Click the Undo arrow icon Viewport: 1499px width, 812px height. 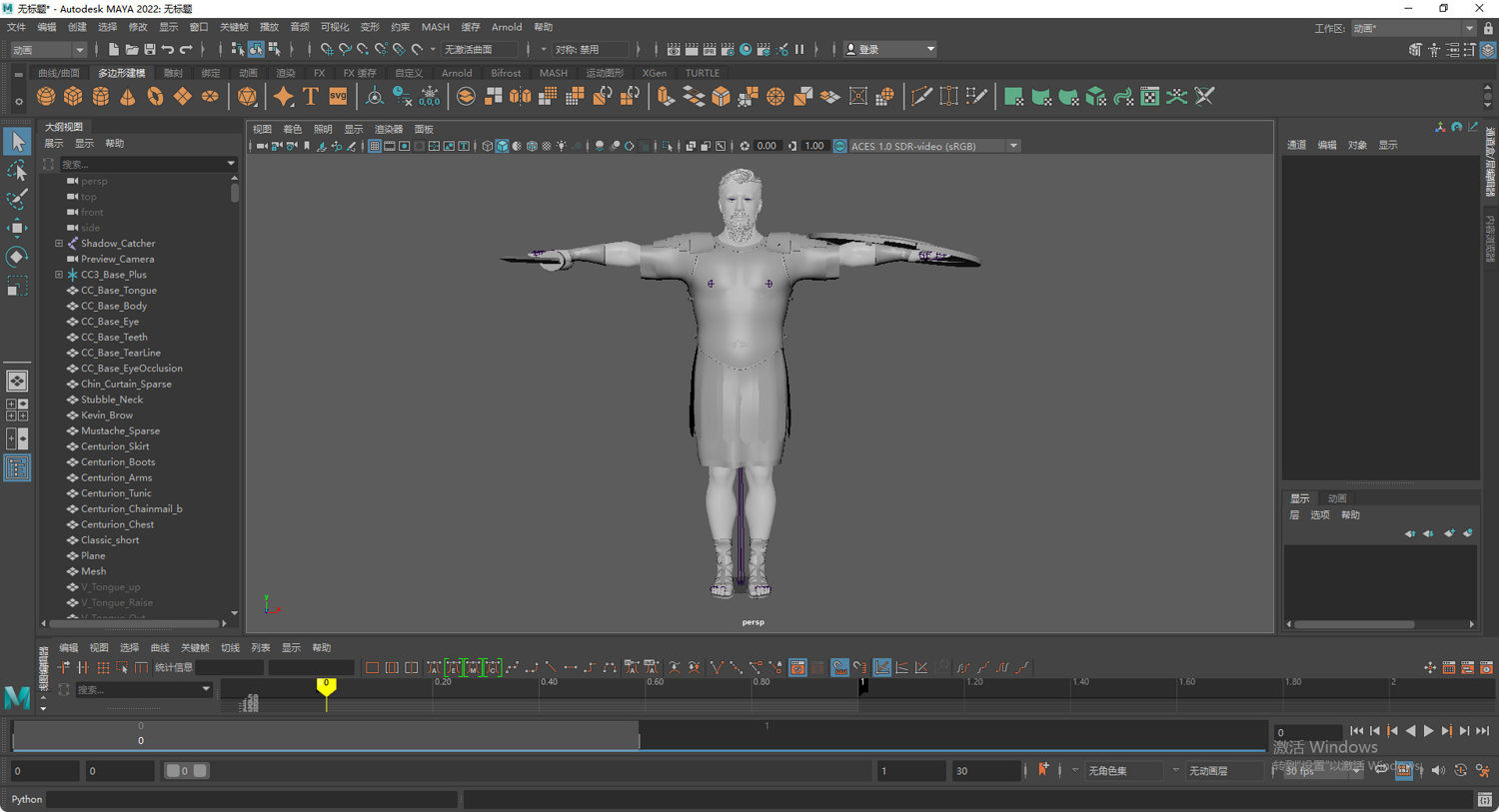[168, 49]
